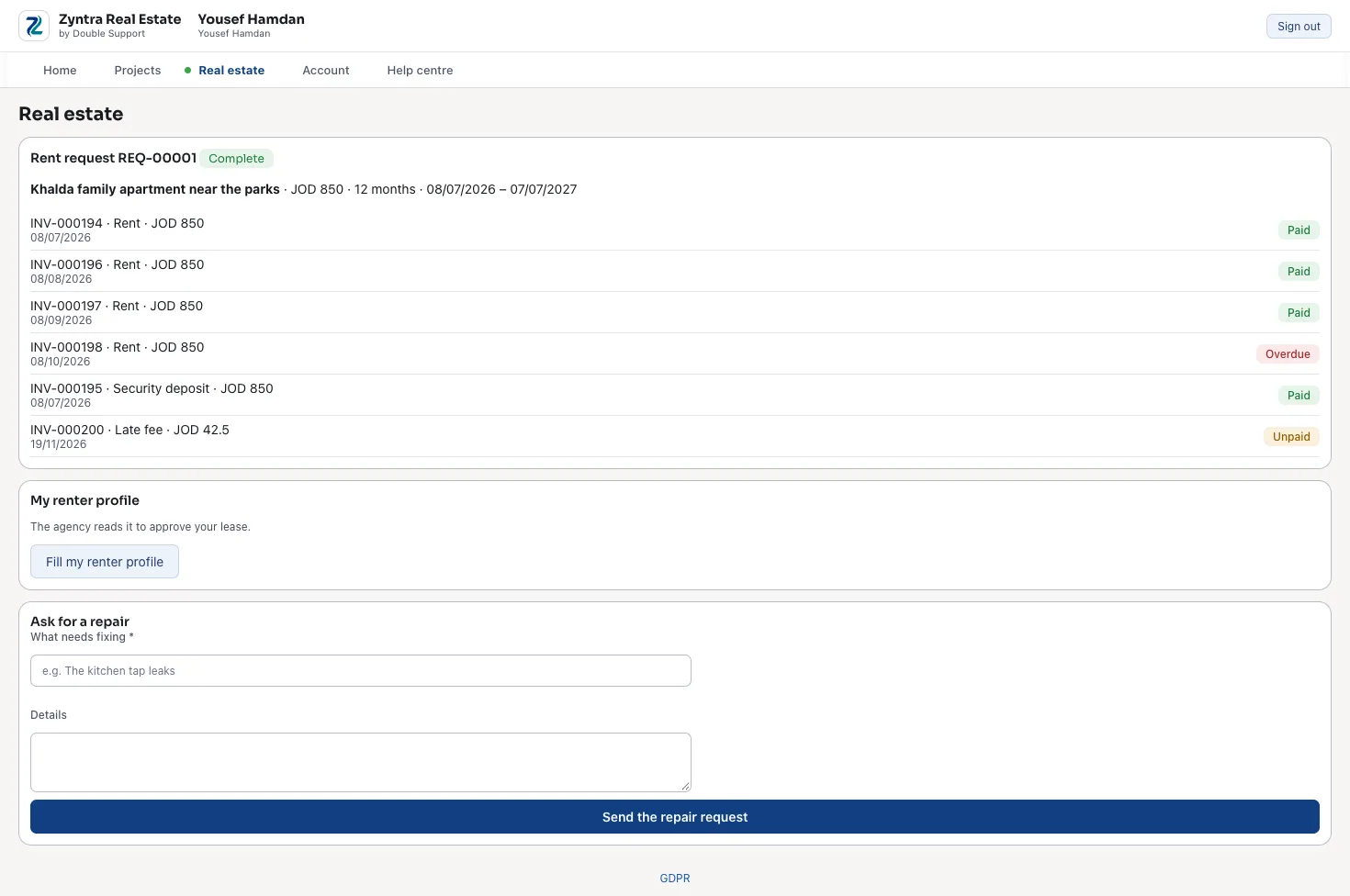This screenshot has height=896, width=1350.
Task: Click the Paid badge for INV-000196
Action: tap(1299, 272)
